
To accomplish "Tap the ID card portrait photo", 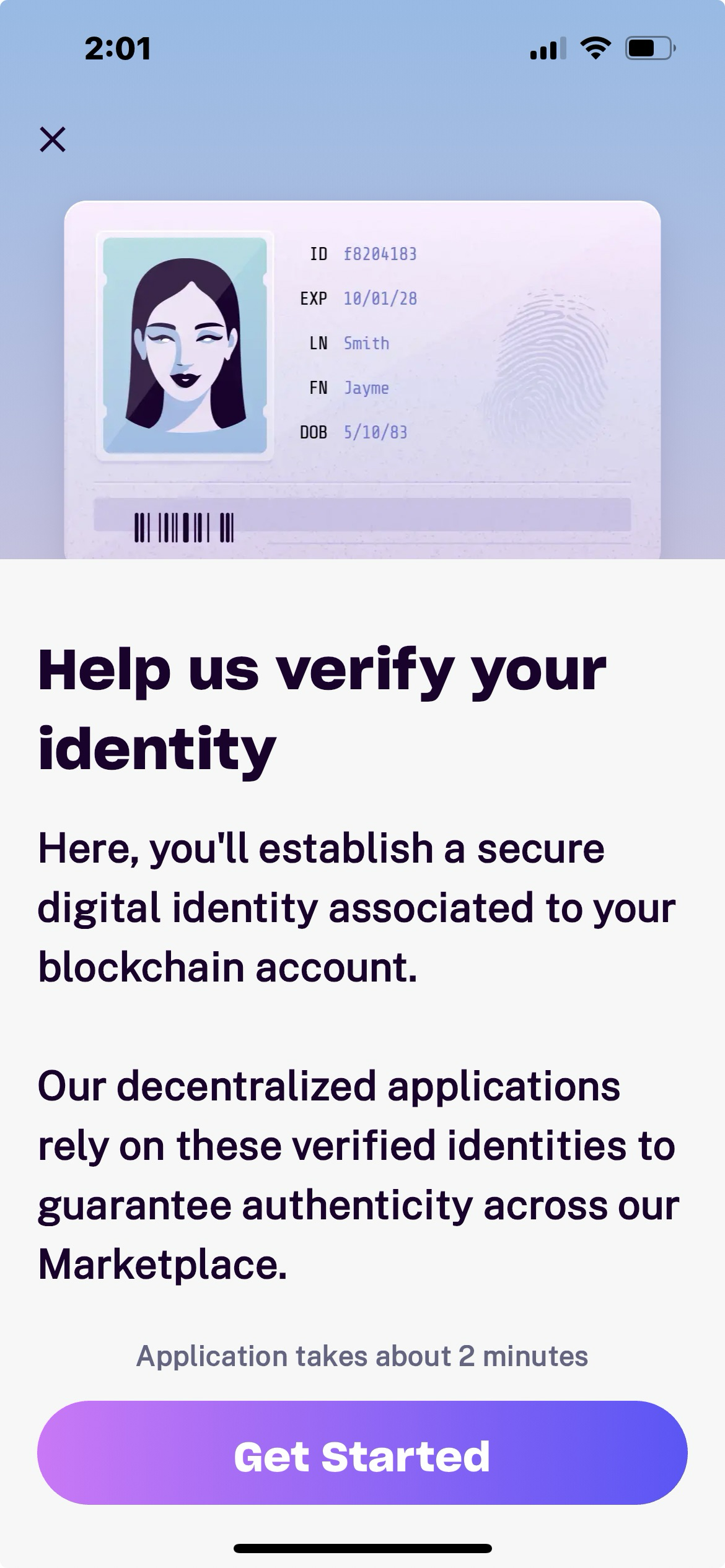I will coord(185,346).
